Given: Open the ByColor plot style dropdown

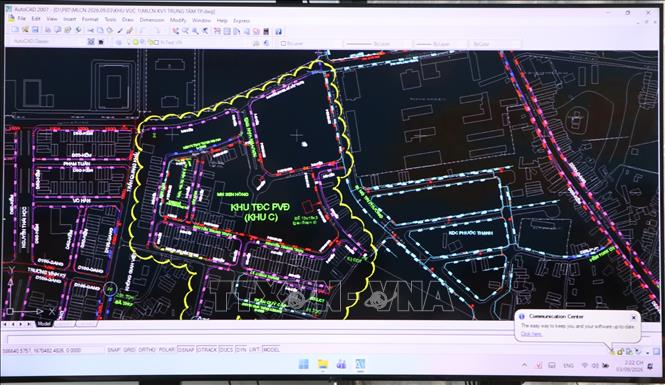Looking at the screenshot, I should click(495, 44).
